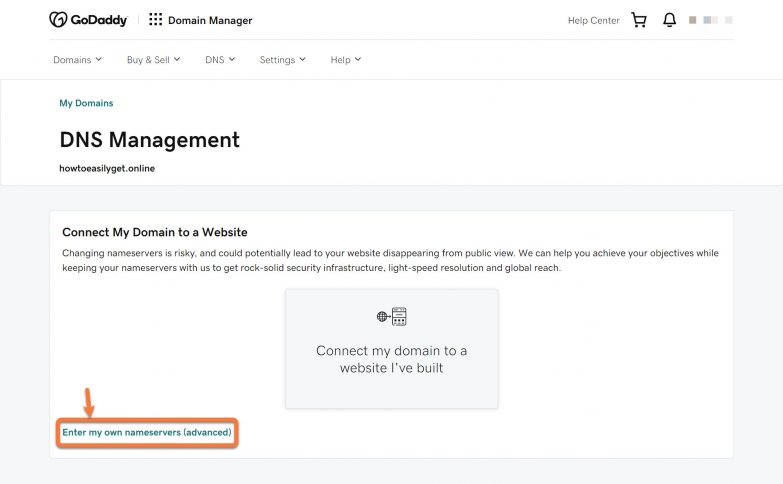783x484 pixels.
Task: Open the Help navigation dropdown
Action: 345,60
